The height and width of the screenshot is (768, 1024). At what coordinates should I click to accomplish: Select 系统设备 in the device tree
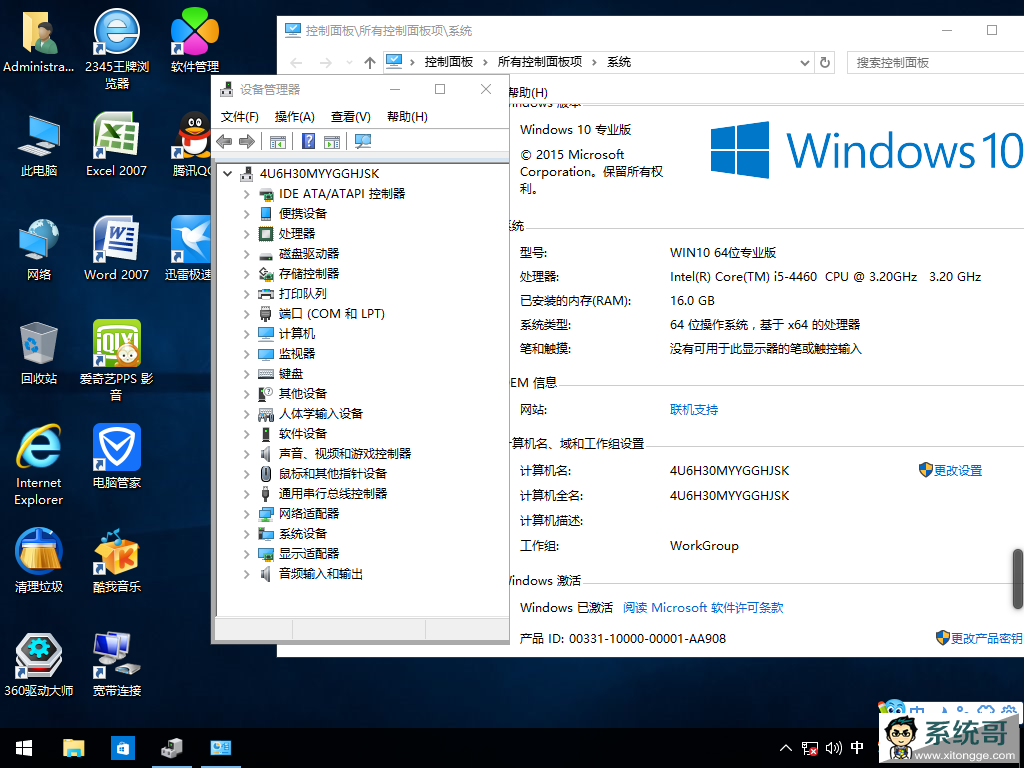coord(302,534)
